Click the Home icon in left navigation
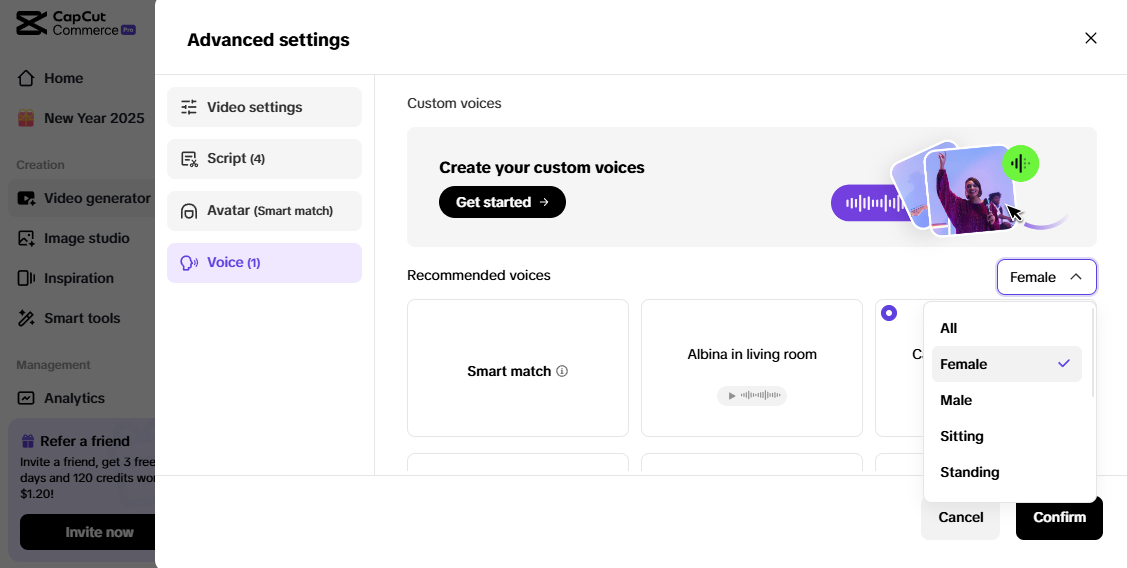The image size is (1127, 568). [x=26, y=78]
